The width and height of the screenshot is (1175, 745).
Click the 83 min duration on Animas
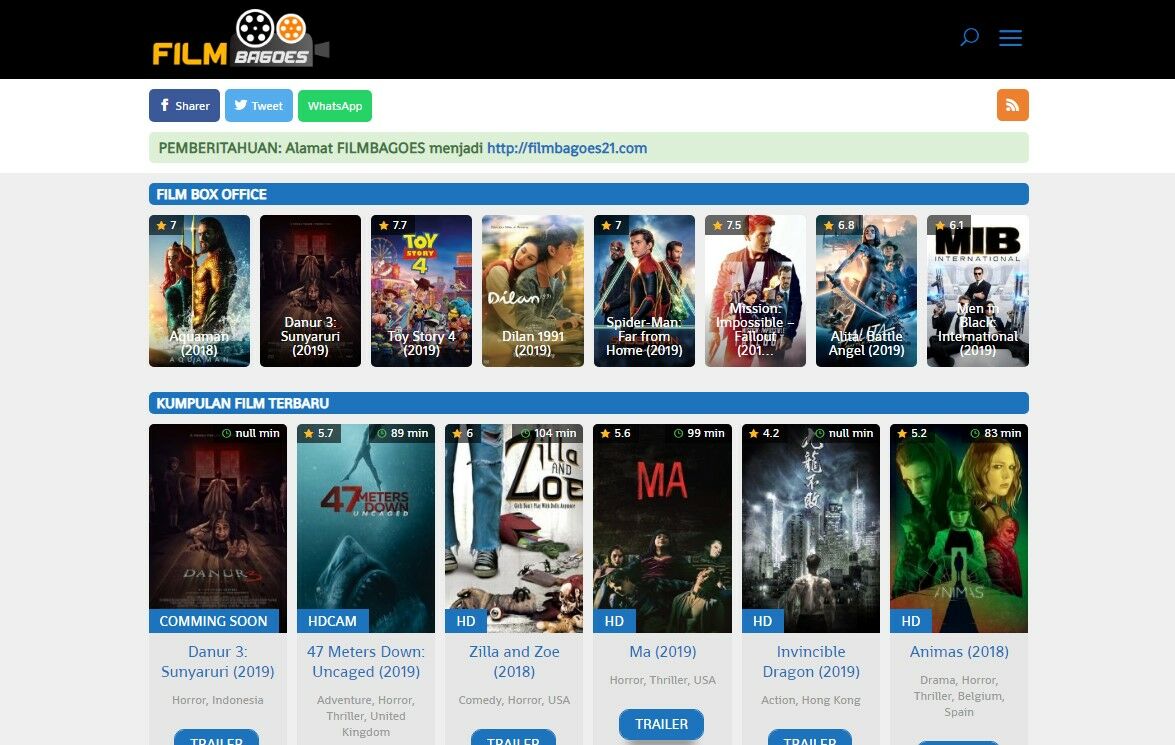click(x=996, y=433)
